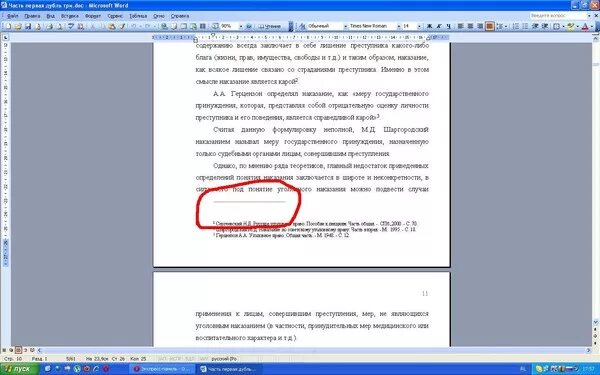This screenshot has height=375, width=600.
Task: Open the undo history dropdown arrow
Action: point(140,26)
